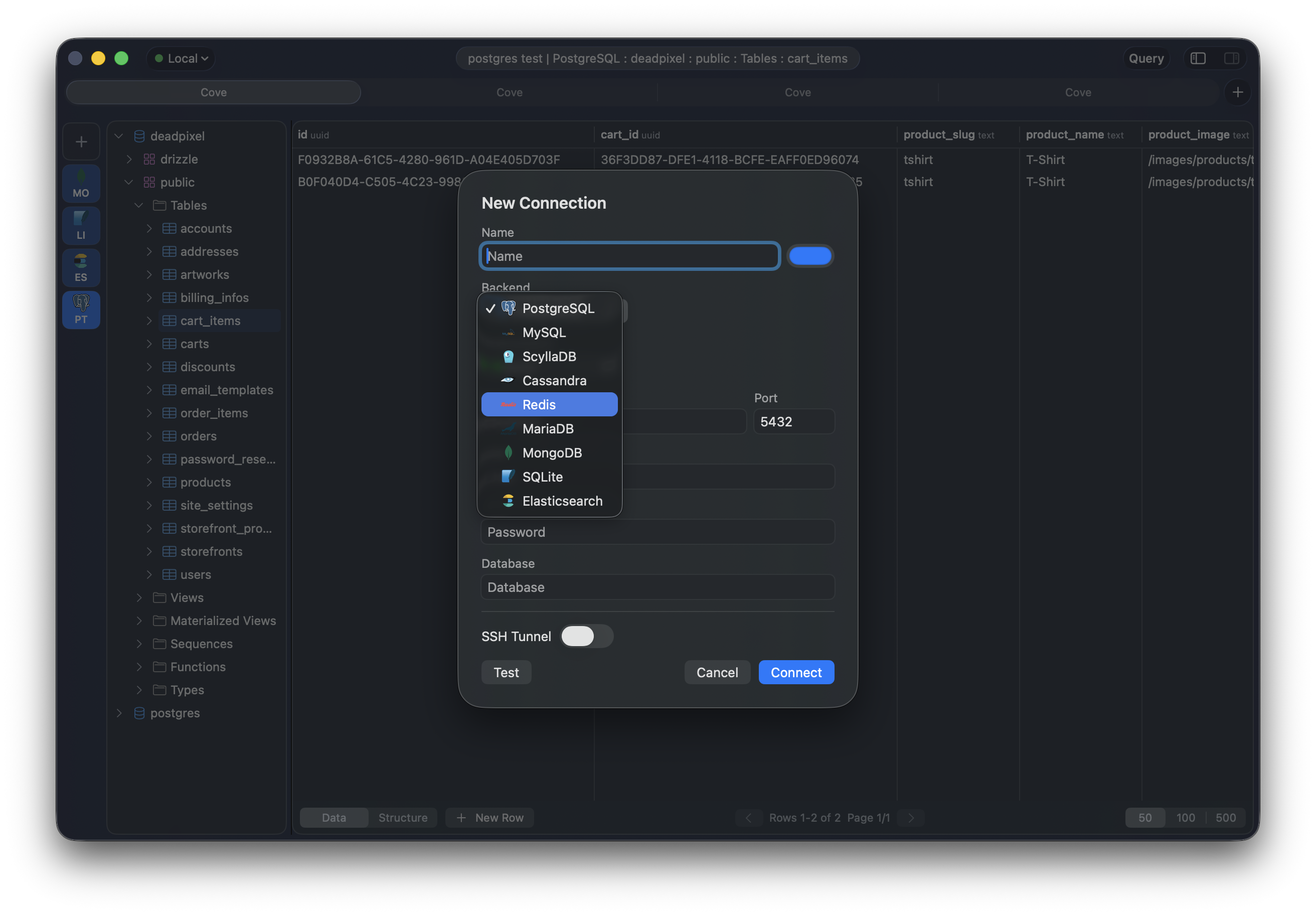The image size is (1316, 915).
Task: Click inside the Database input field
Action: (x=657, y=587)
